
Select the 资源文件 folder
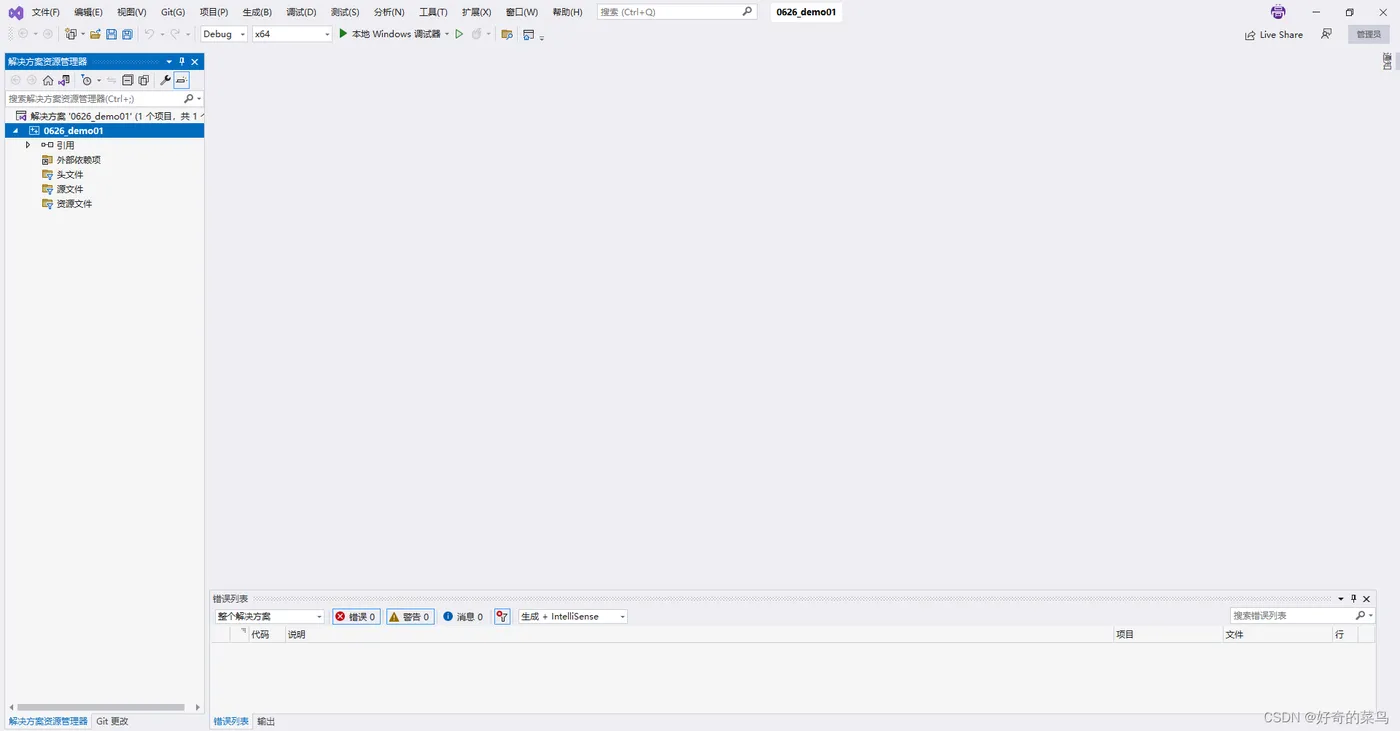74,204
